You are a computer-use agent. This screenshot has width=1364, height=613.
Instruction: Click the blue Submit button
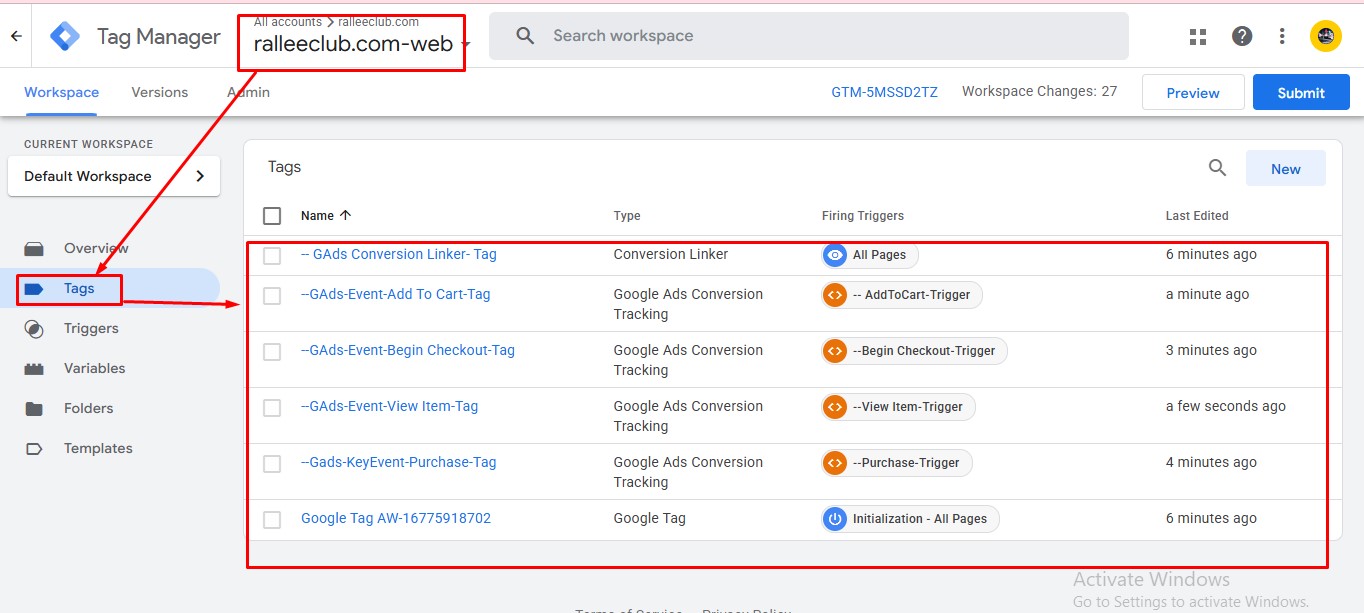(1300, 92)
